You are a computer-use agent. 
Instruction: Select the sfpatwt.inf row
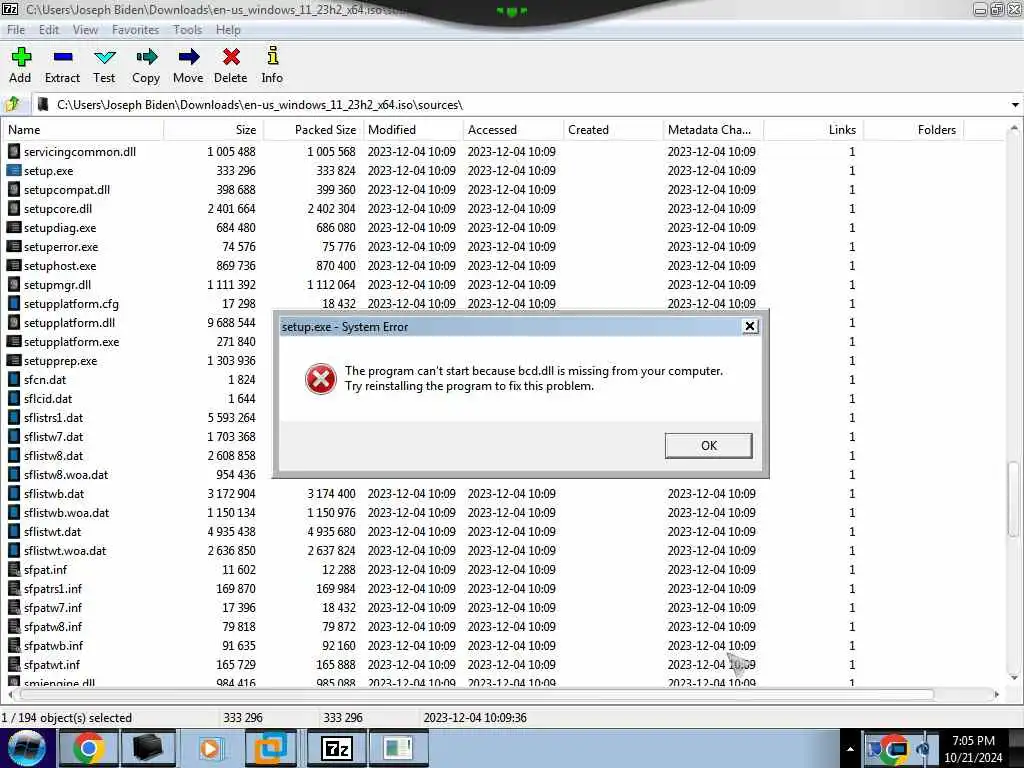pyautogui.click(x=503, y=664)
